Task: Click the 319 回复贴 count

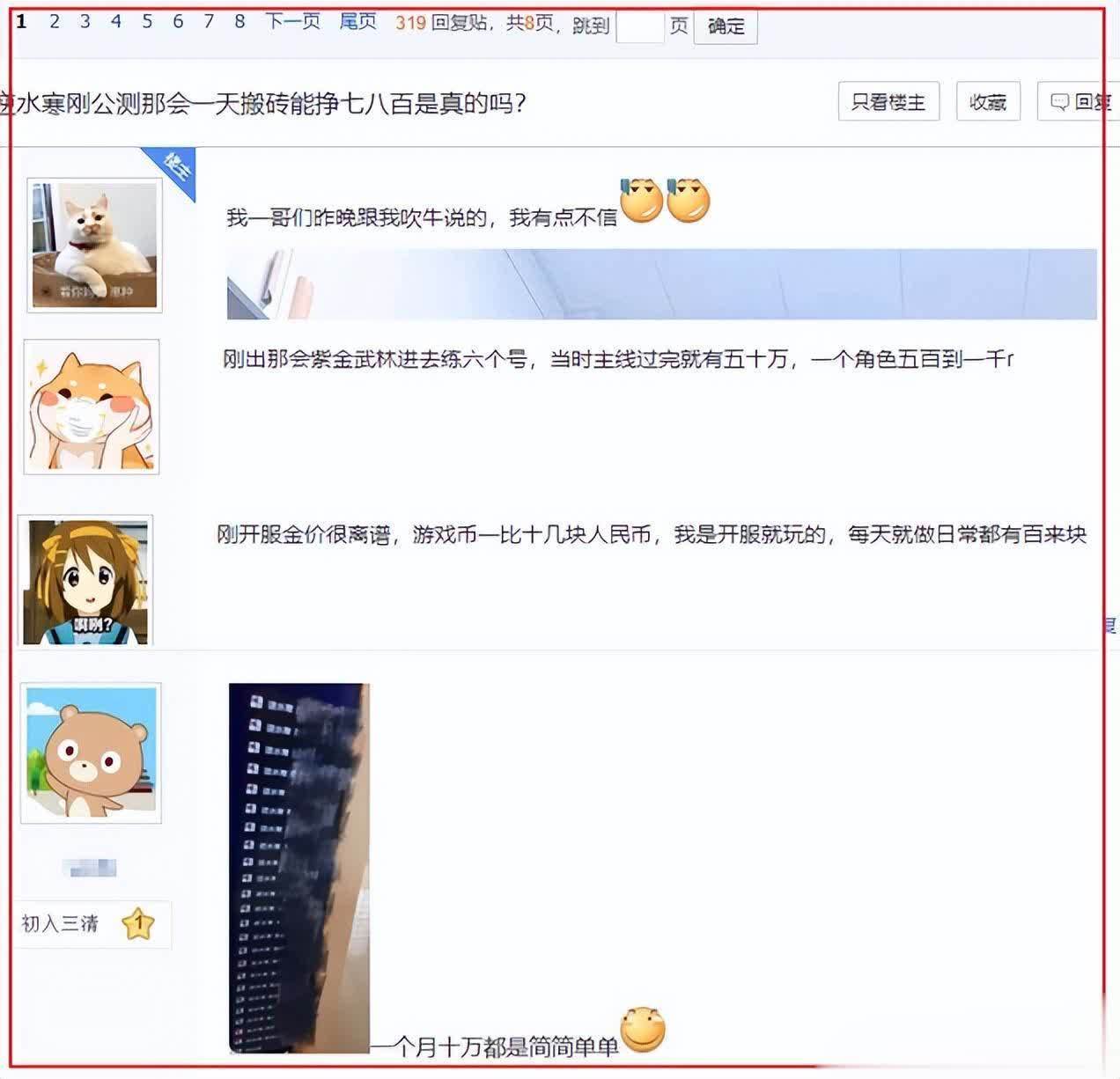Action: coord(441,23)
